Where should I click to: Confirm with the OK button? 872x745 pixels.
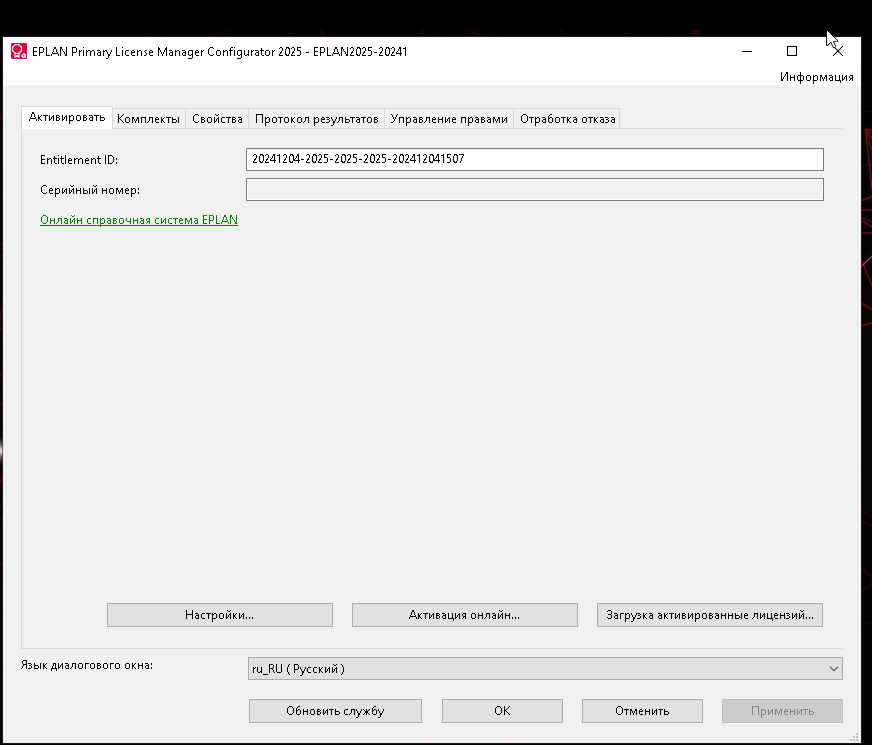pyautogui.click(x=502, y=711)
